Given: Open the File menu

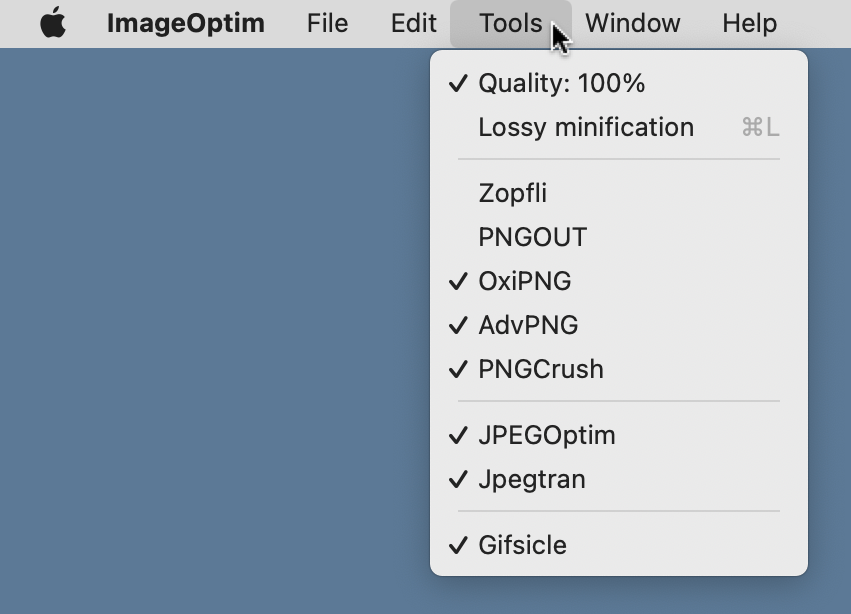Looking at the screenshot, I should [327, 22].
